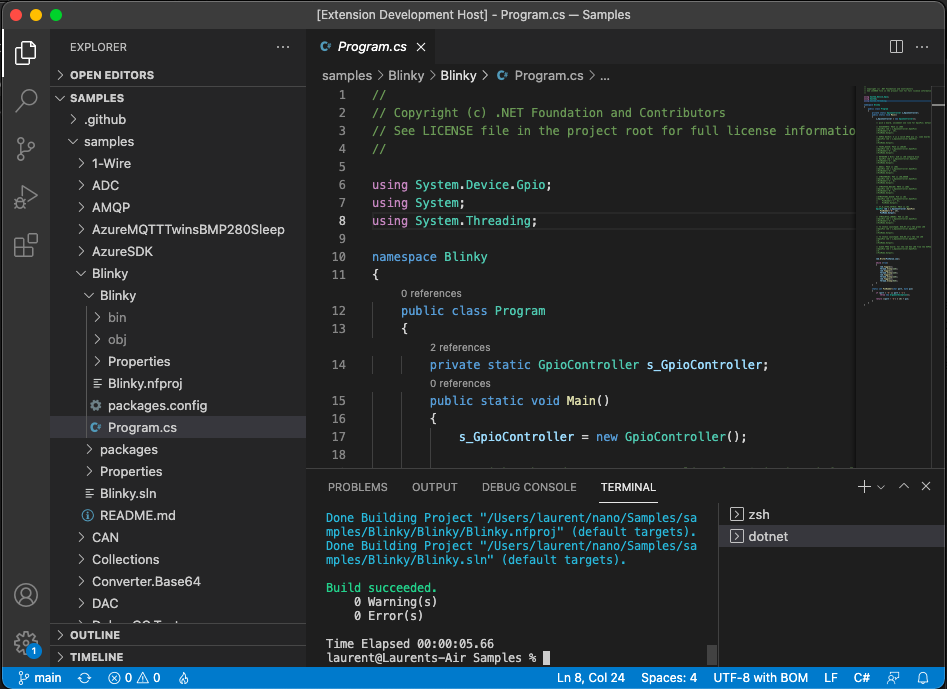
Task: Place cursor on line 10 namespace Blinky
Action: (429, 257)
